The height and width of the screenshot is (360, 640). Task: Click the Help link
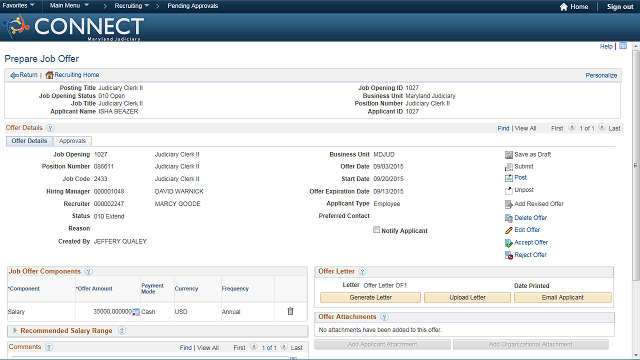[x=606, y=46]
